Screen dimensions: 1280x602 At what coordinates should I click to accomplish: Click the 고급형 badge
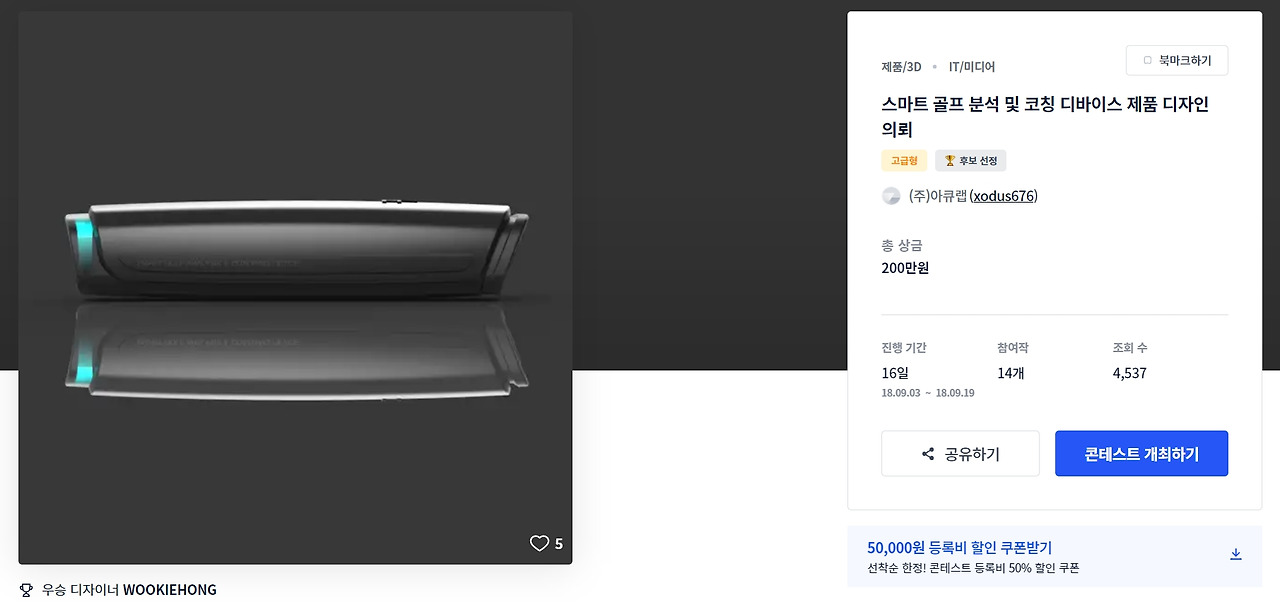pyautogui.click(x=904, y=160)
